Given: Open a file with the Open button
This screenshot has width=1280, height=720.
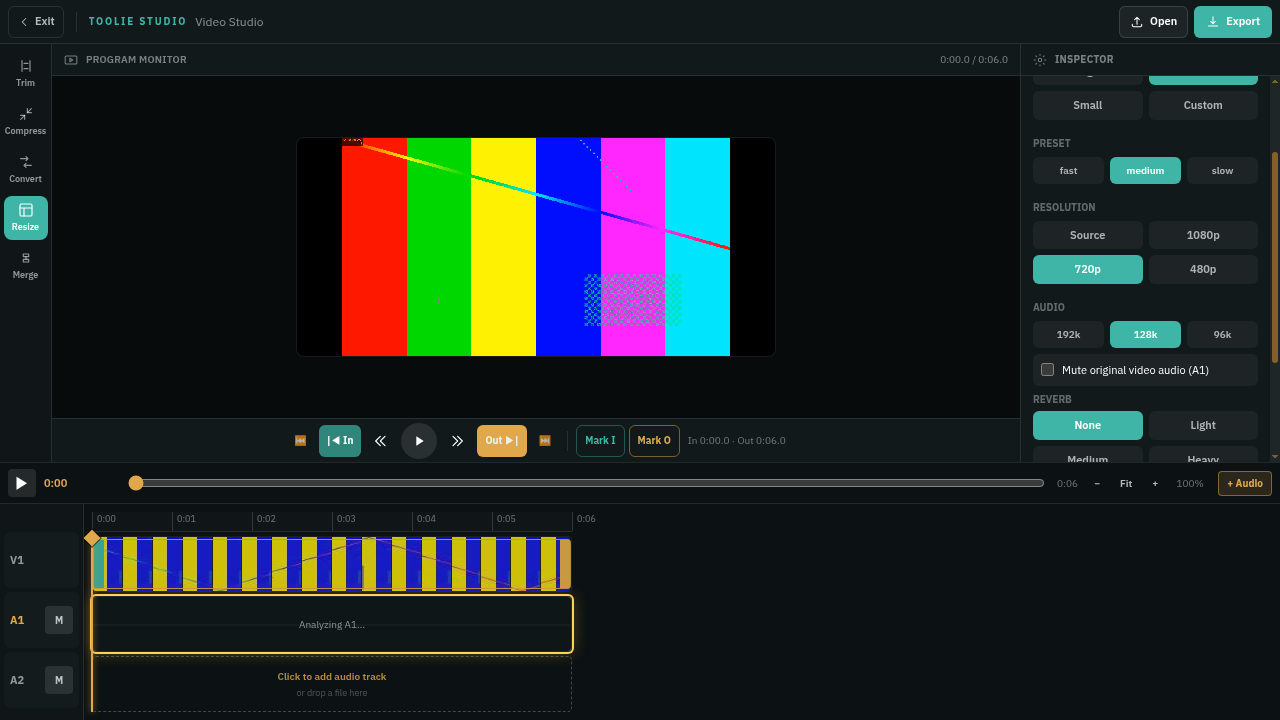Looking at the screenshot, I should 1153,22.
